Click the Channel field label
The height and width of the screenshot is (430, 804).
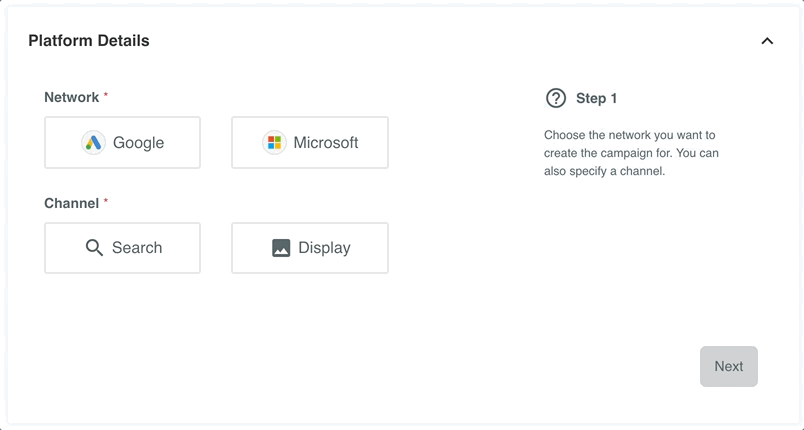72,203
